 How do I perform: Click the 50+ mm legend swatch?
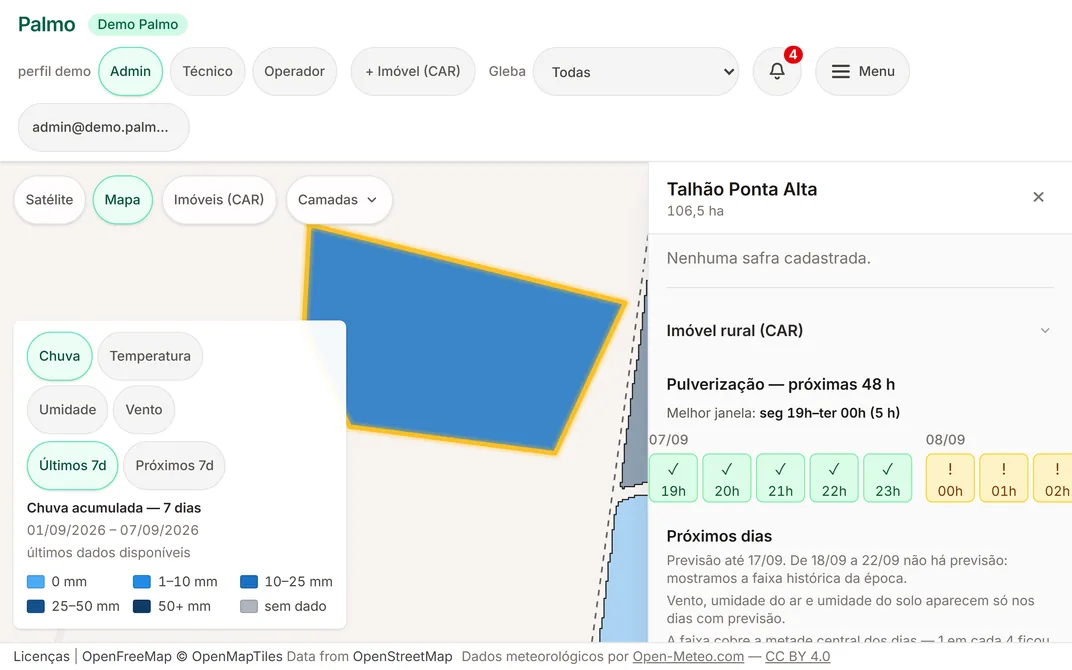click(142, 606)
